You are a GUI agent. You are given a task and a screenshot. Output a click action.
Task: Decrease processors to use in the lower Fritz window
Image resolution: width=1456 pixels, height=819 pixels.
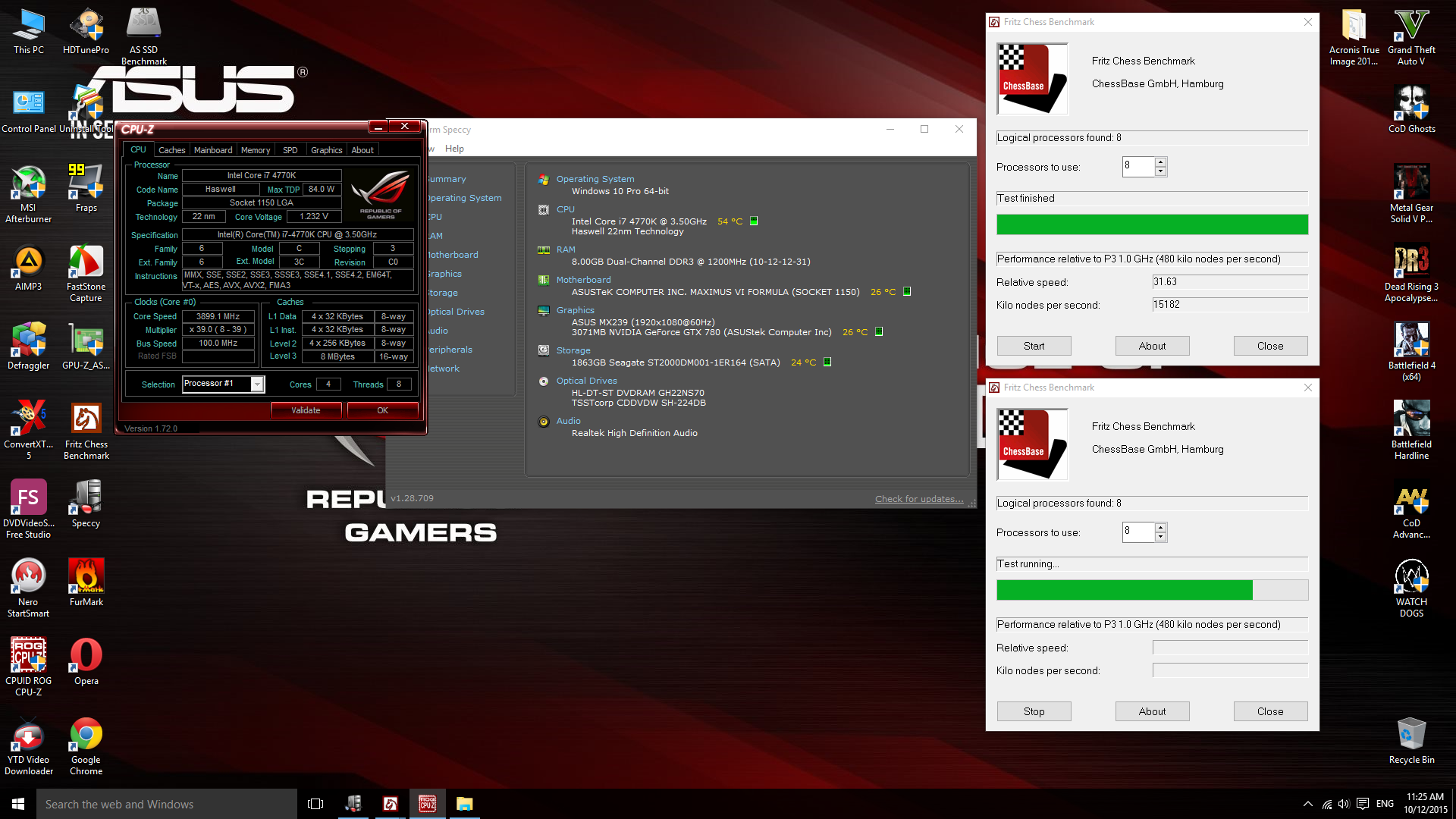click(1160, 537)
